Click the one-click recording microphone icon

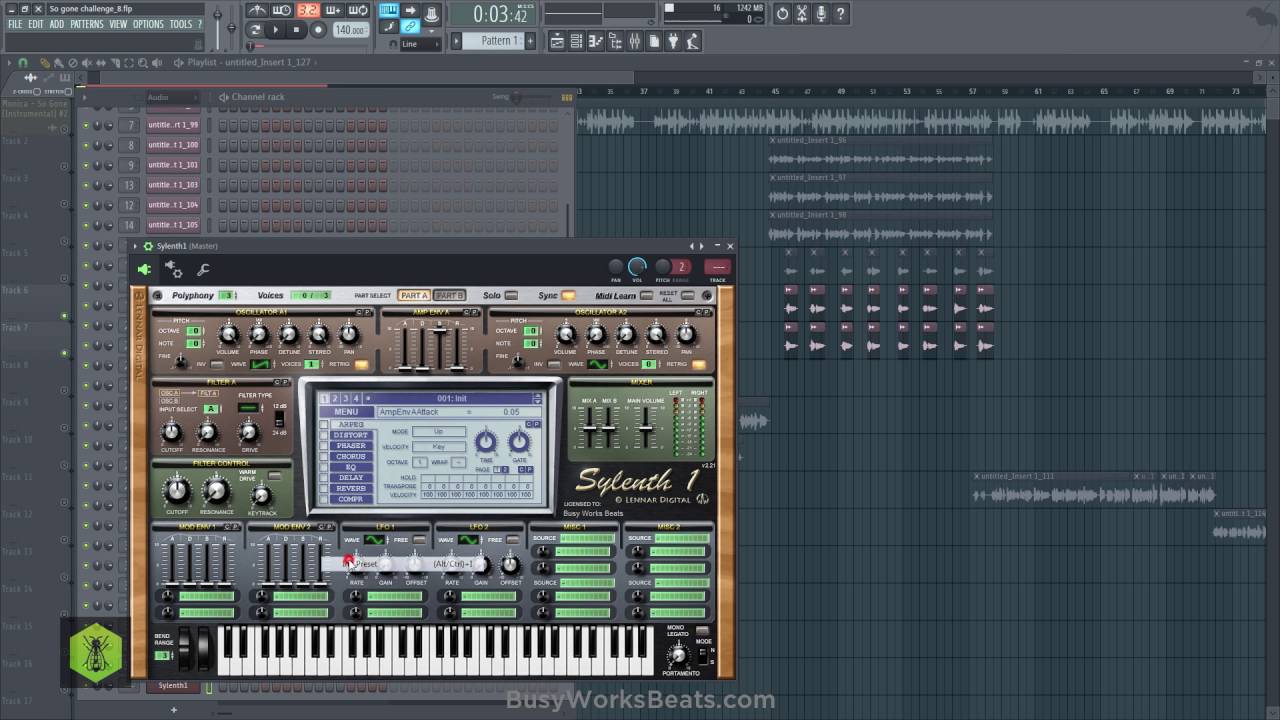(x=821, y=14)
